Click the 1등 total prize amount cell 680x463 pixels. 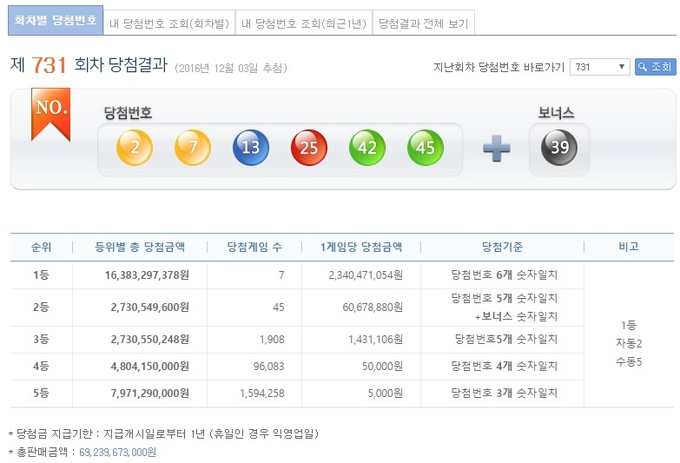click(x=146, y=274)
